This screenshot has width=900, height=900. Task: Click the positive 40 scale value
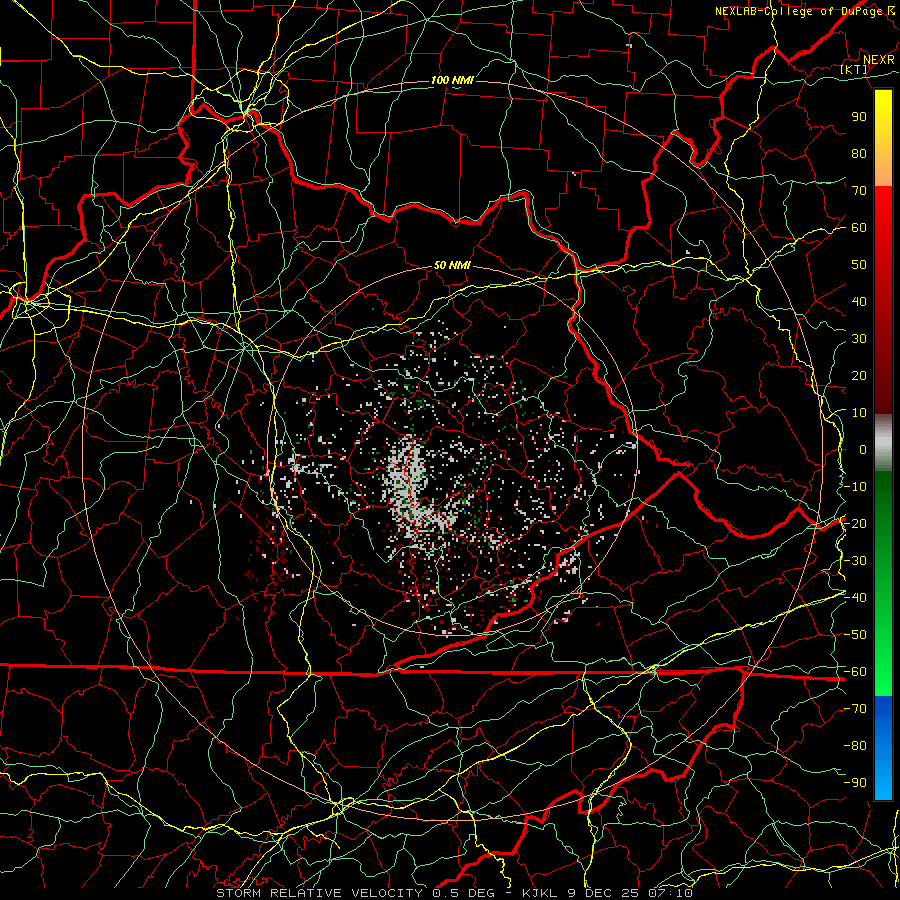pyautogui.click(x=859, y=301)
